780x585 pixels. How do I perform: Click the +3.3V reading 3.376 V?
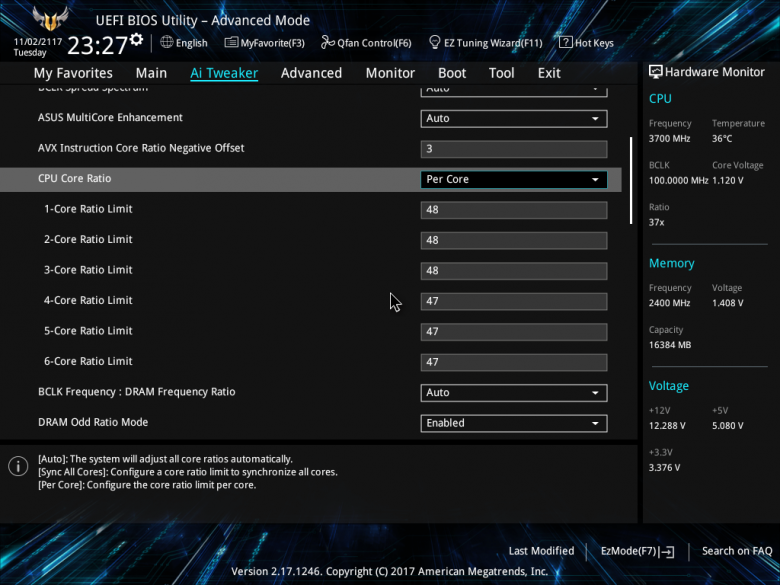pyautogui.click(x=665, y=468)
